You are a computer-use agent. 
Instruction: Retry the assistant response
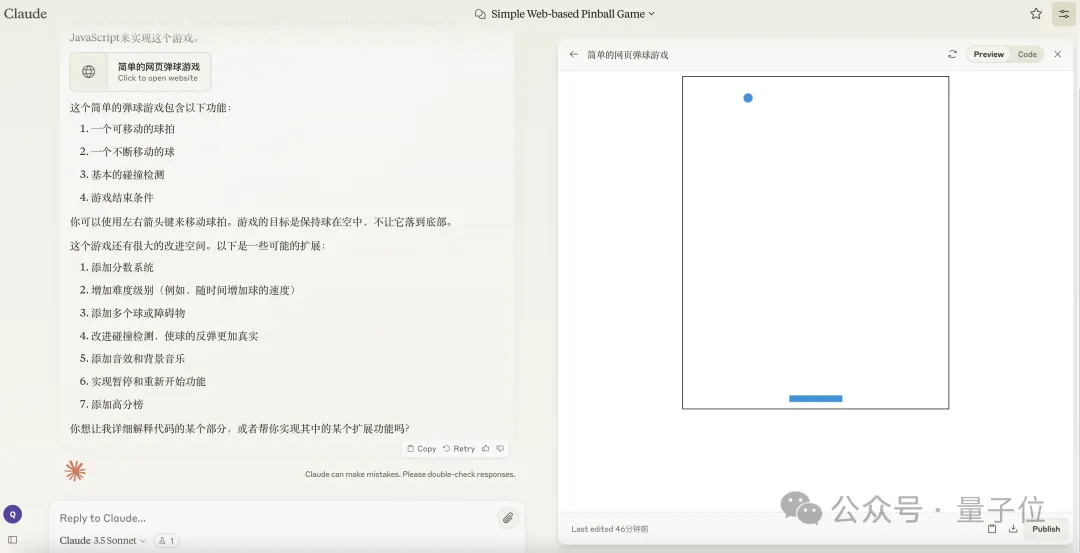[x=459, y=449]
